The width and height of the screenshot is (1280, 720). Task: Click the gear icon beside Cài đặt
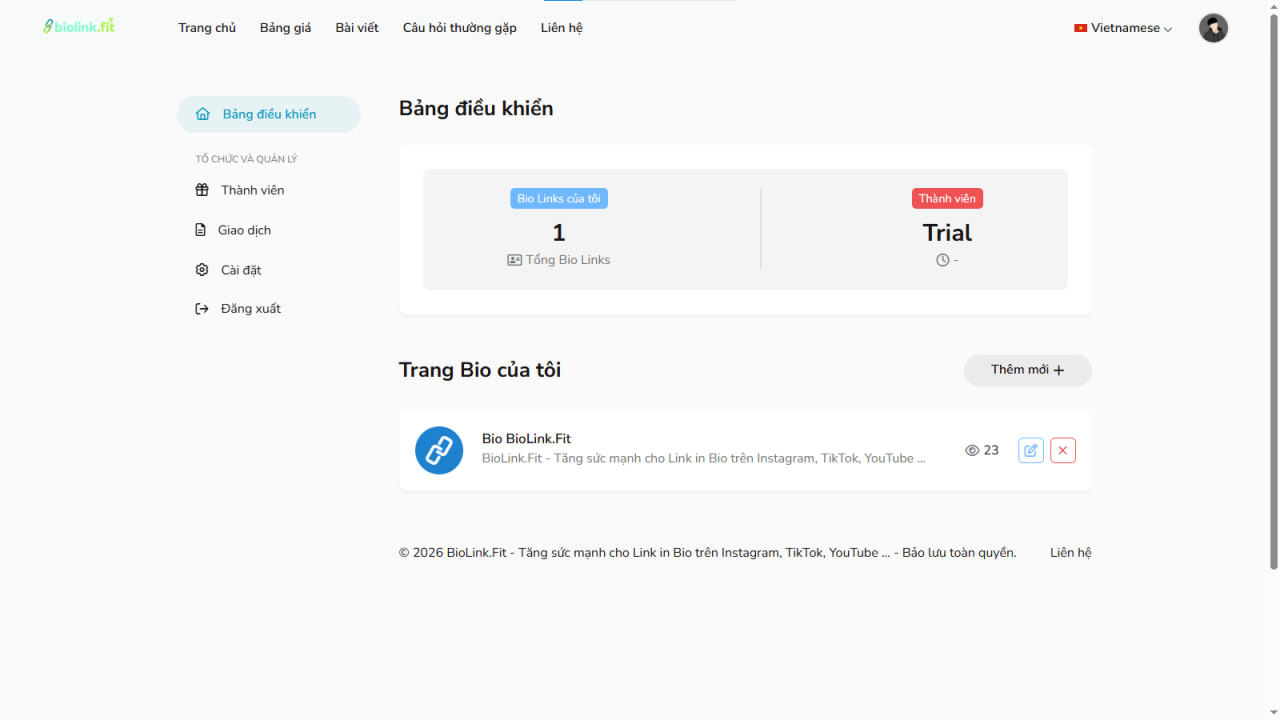pos(202,270)
